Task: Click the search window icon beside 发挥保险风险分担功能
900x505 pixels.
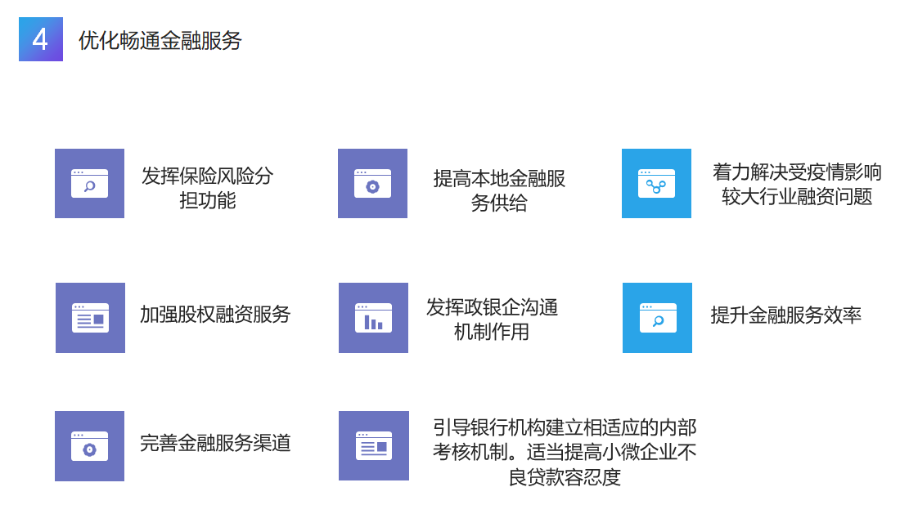Action: click(x=90, y=184)
